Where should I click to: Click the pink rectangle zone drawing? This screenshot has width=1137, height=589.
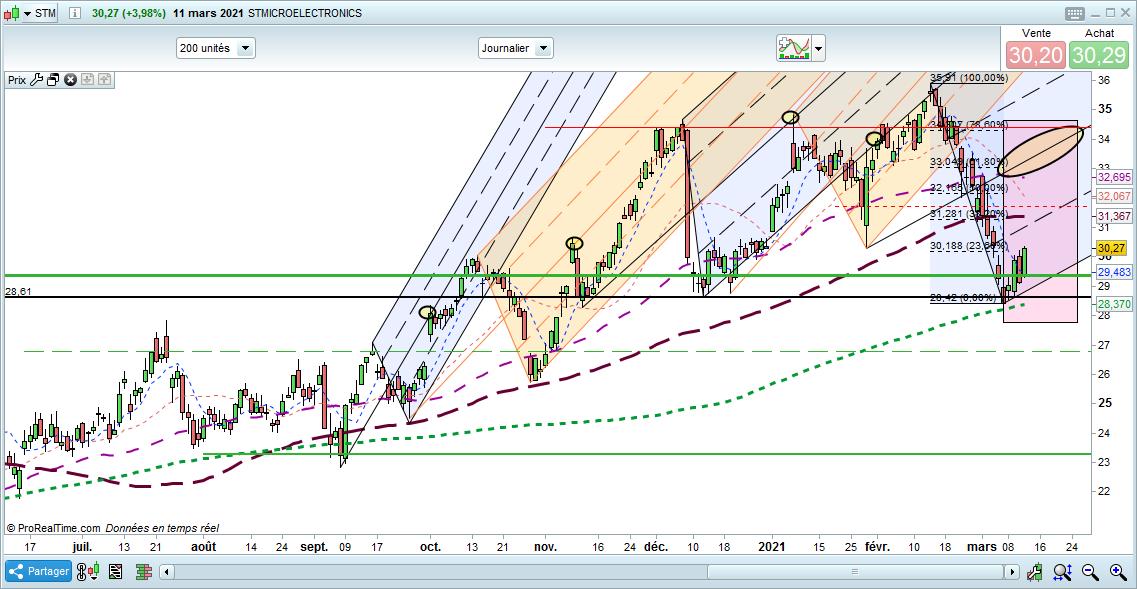pyautogui.click(x=1041, y=221)
